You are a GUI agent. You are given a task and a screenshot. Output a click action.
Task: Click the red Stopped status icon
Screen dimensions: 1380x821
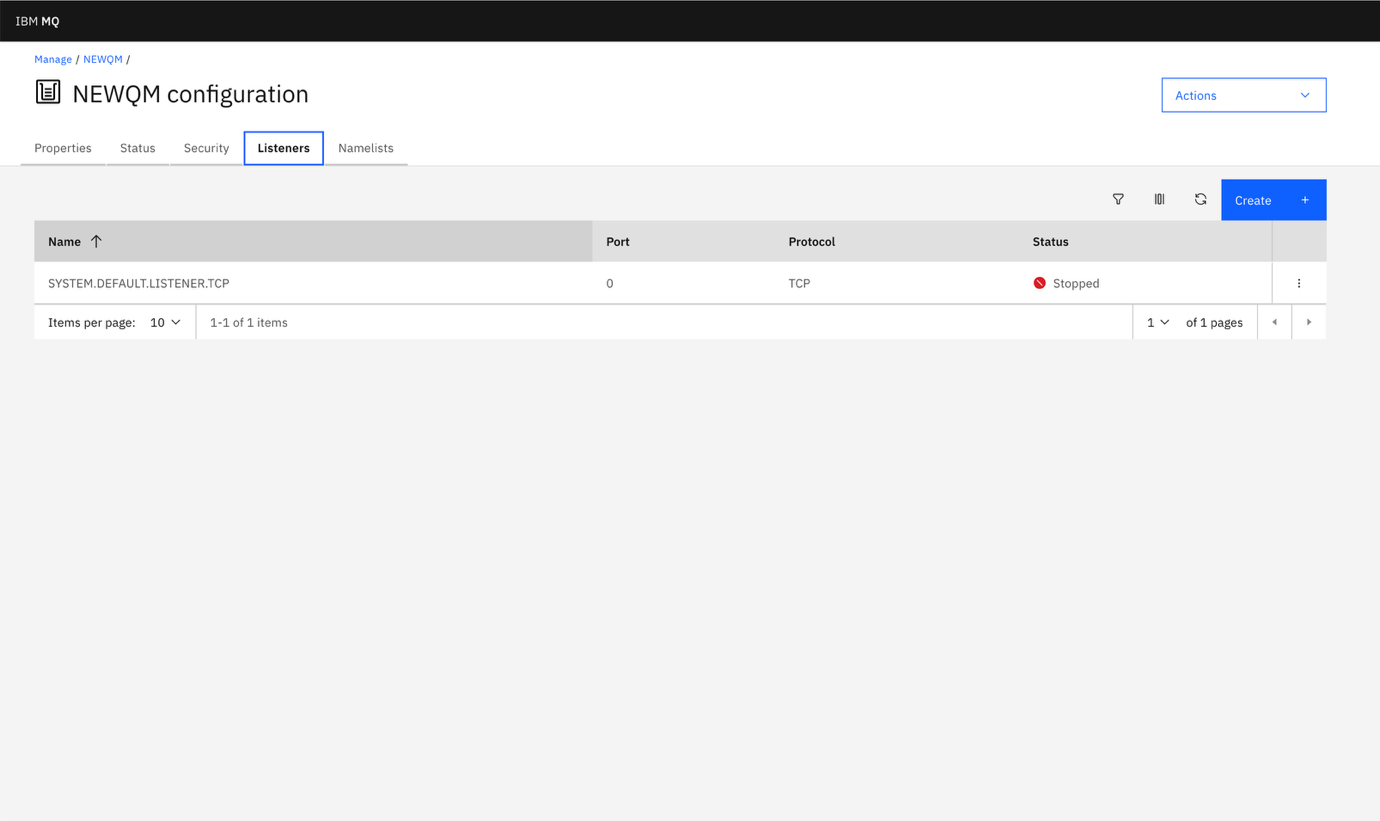pyautogui.click(x=1039, y=283)
